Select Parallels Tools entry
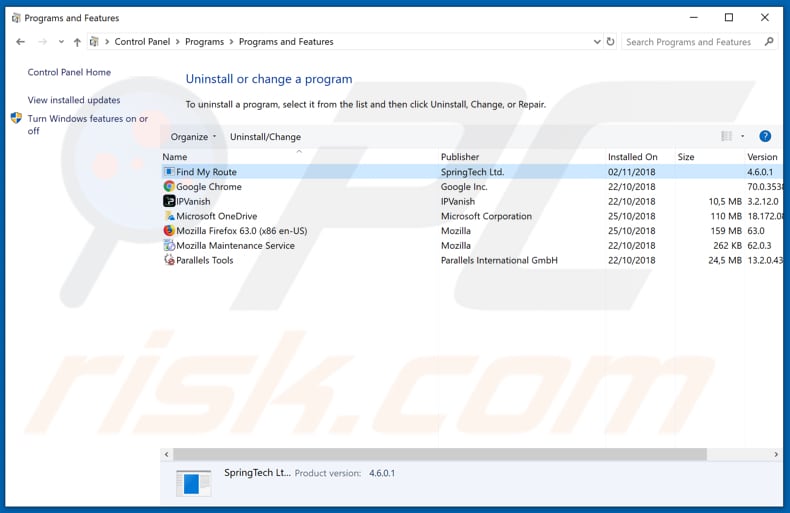790x513 pixels. coord(205,260)
